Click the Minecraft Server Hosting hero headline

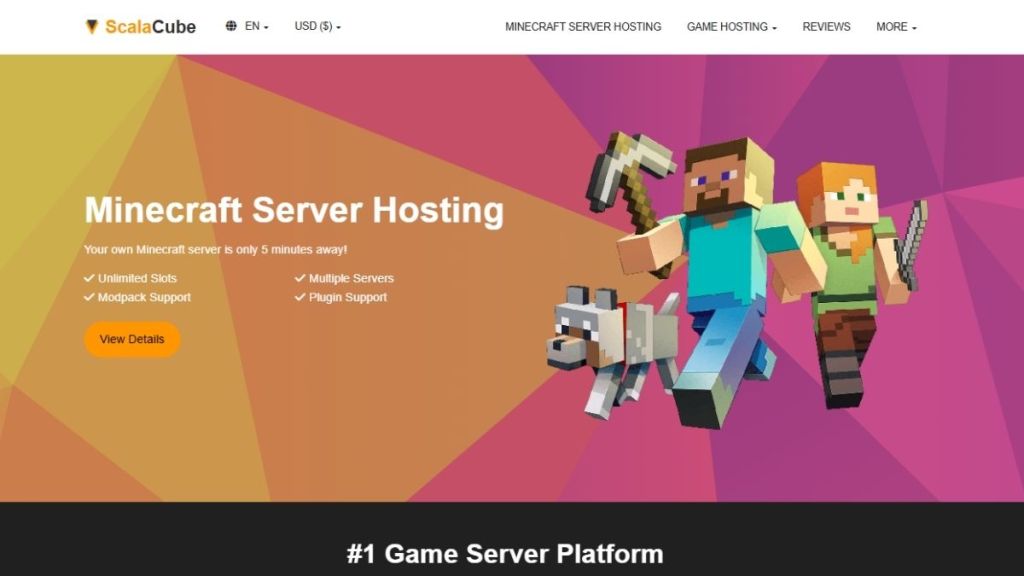click(x=294, y=210)
